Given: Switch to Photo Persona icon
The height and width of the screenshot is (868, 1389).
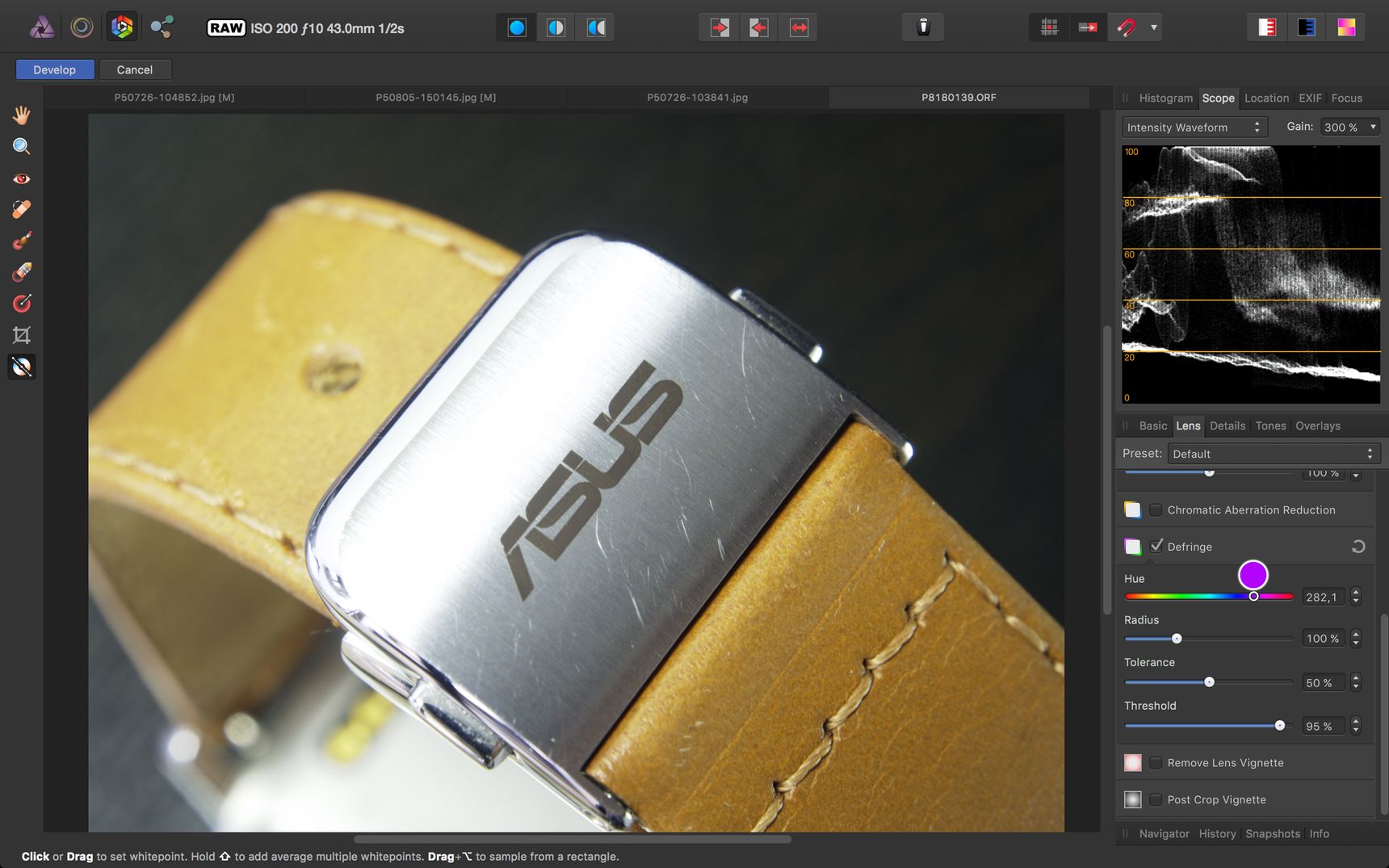Looking at the screenshot, I should pos(42,27).
